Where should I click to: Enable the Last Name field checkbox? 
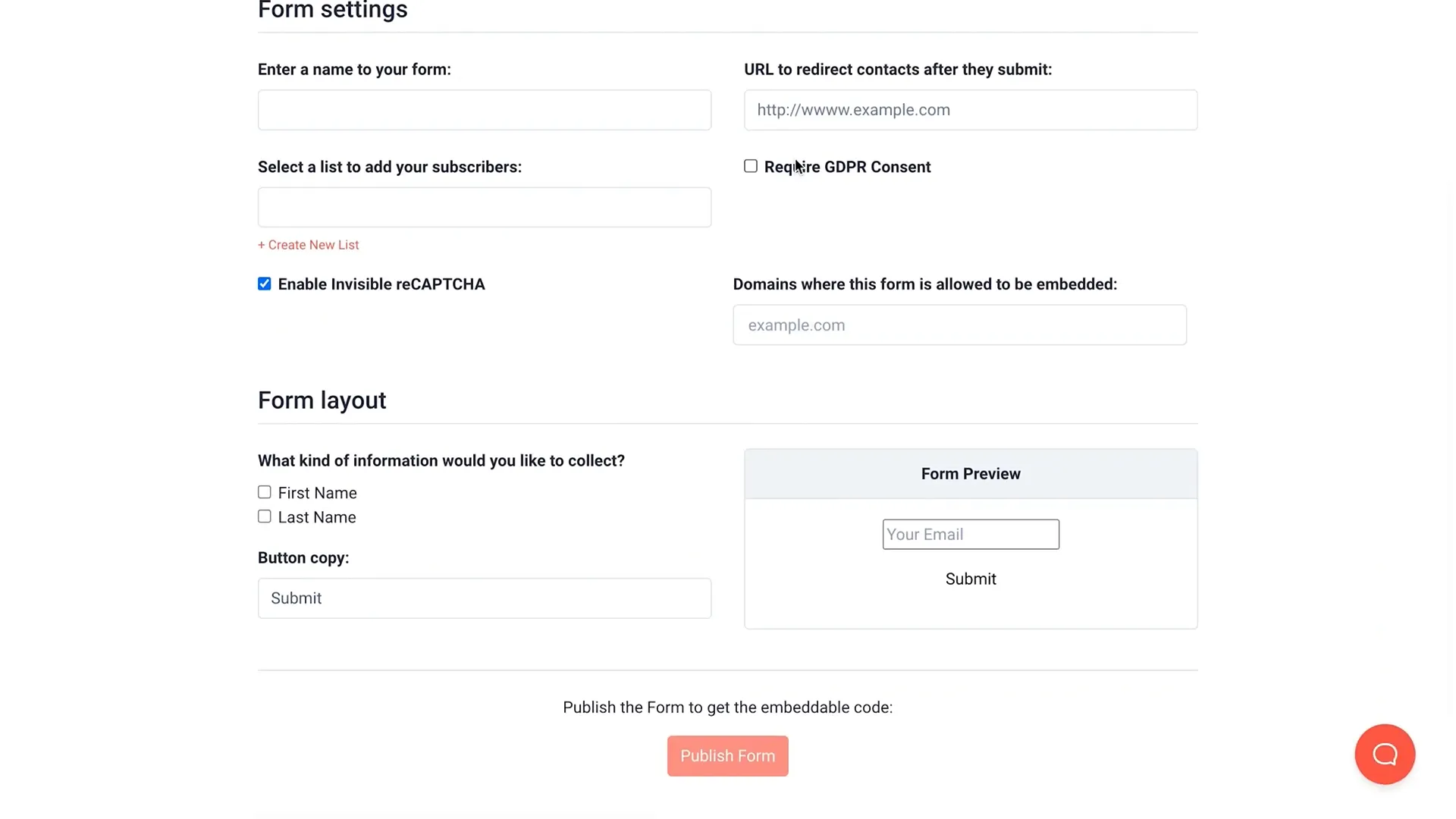pos(264,516)
